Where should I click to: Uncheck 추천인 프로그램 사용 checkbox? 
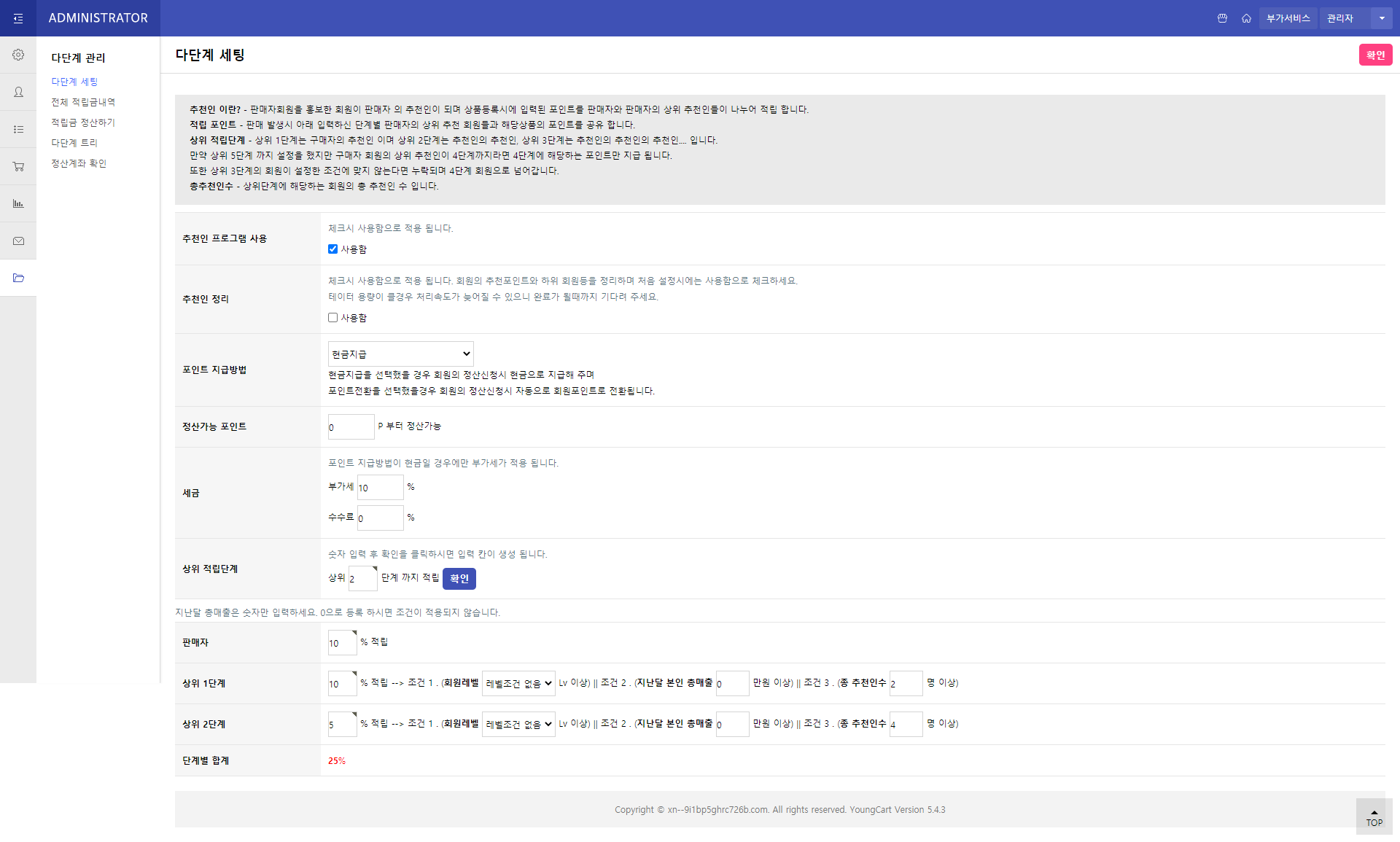point(332,249)
